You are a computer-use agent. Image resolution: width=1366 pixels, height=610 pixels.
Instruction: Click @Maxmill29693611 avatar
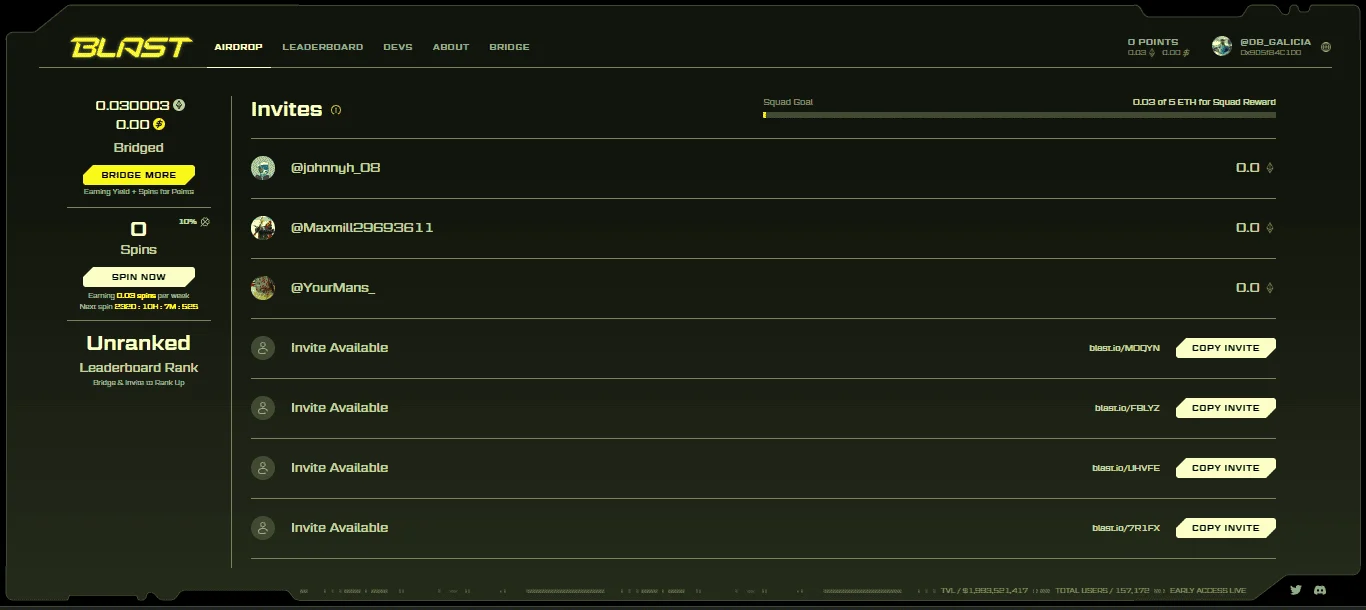pyautogui.click(x=263, y=228)
